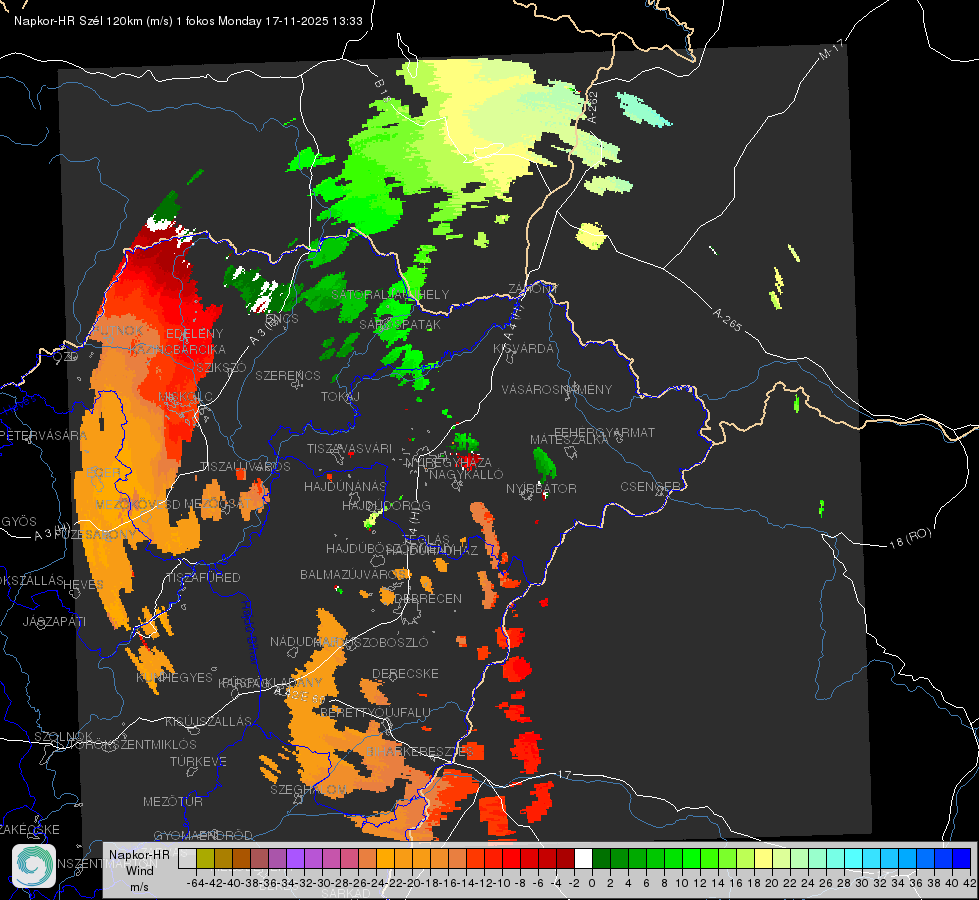
Task: Click the KISVÁRDA town label
Action: coord(523,349)
